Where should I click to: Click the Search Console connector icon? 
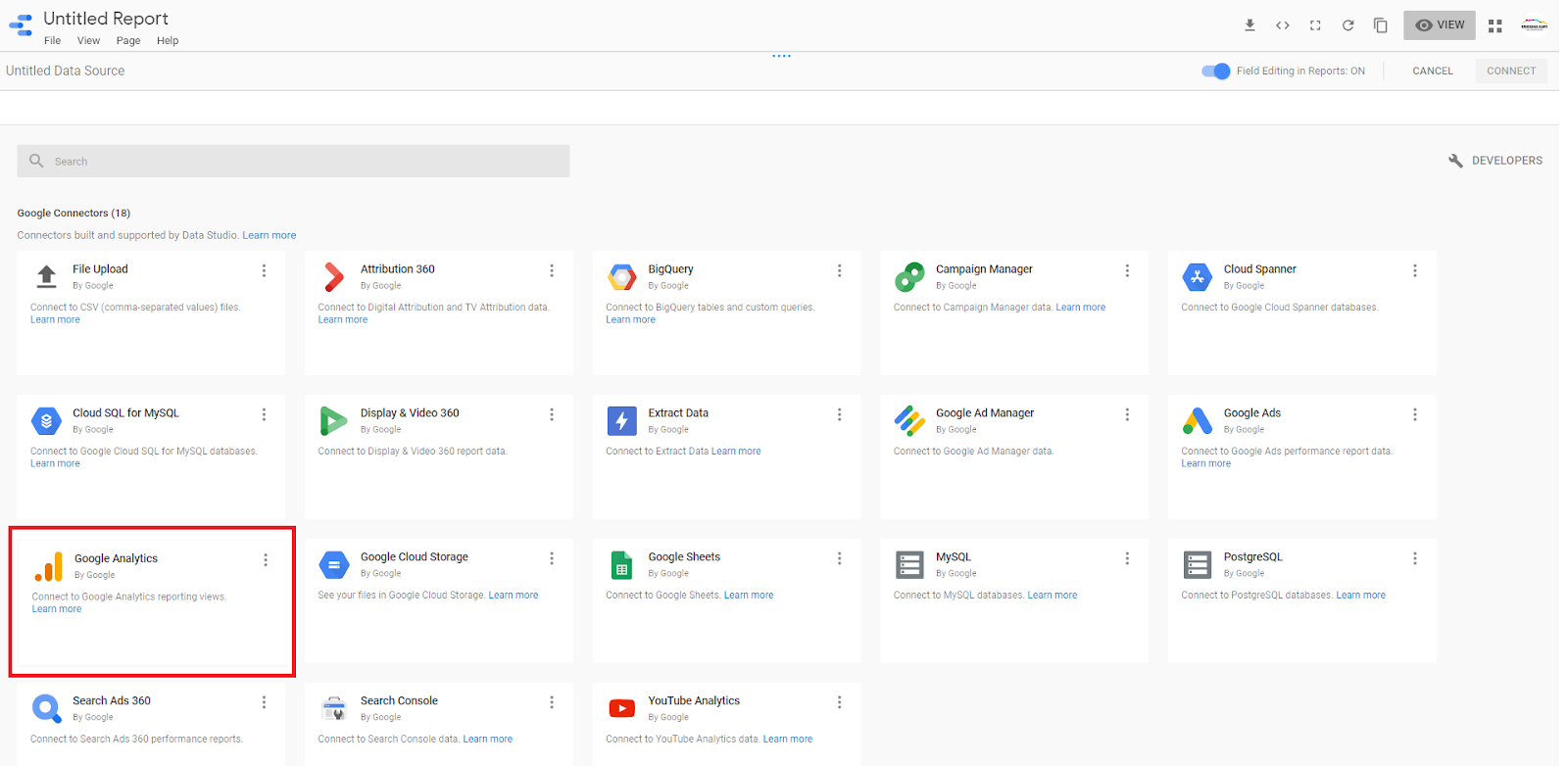[x=334, y=708]
